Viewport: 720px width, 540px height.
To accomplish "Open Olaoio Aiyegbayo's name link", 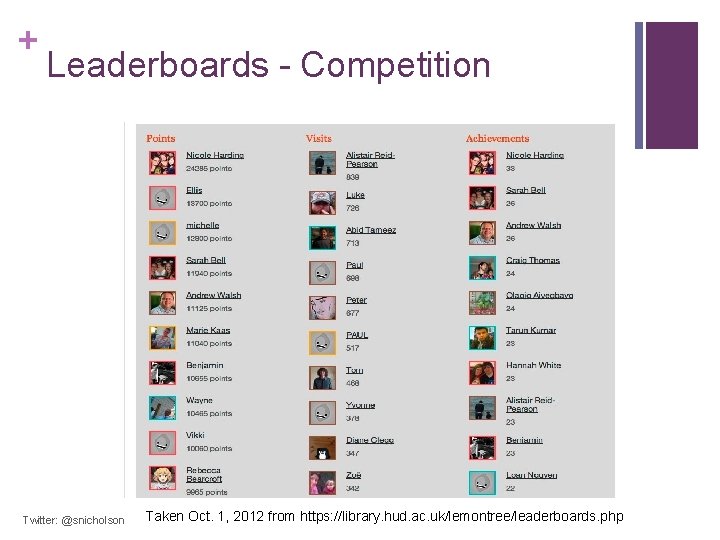I will 539,295.
